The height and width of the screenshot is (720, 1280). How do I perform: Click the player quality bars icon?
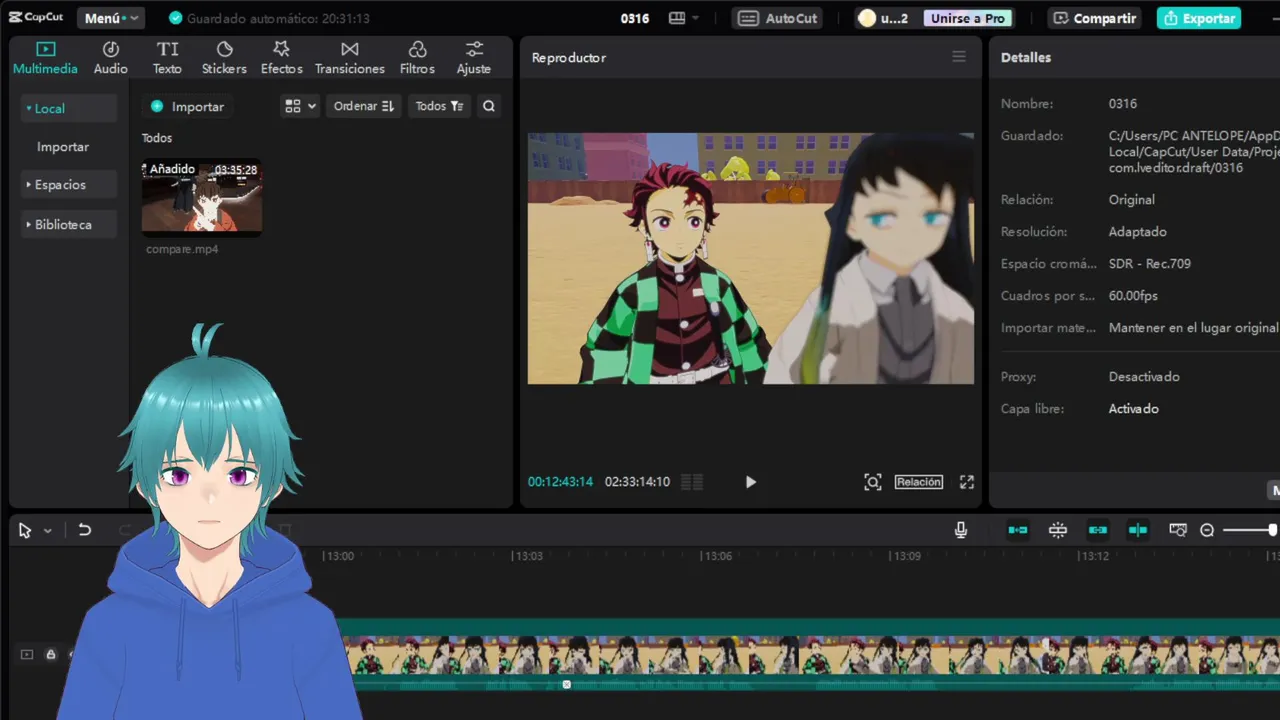(x=692, y=482)
